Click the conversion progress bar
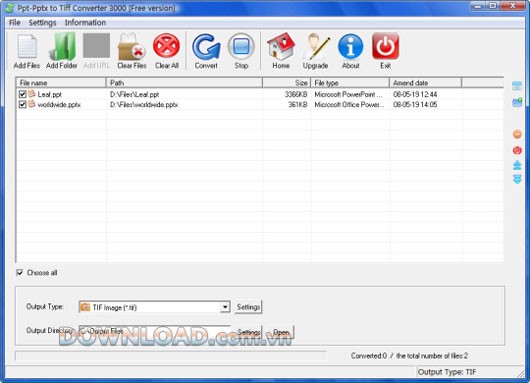 171,356
